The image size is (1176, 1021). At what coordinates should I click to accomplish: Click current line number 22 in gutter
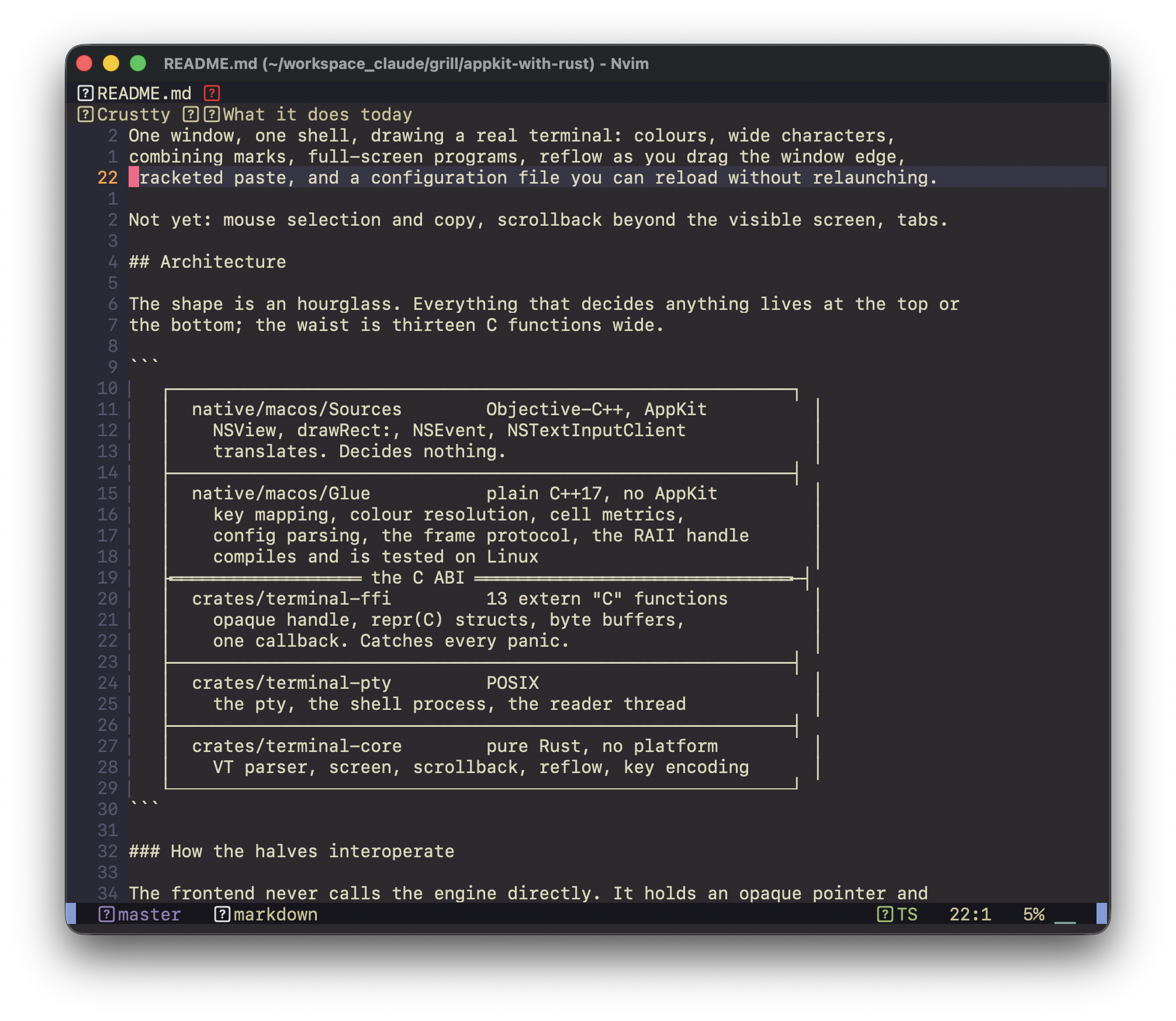(x=108, y=177)
